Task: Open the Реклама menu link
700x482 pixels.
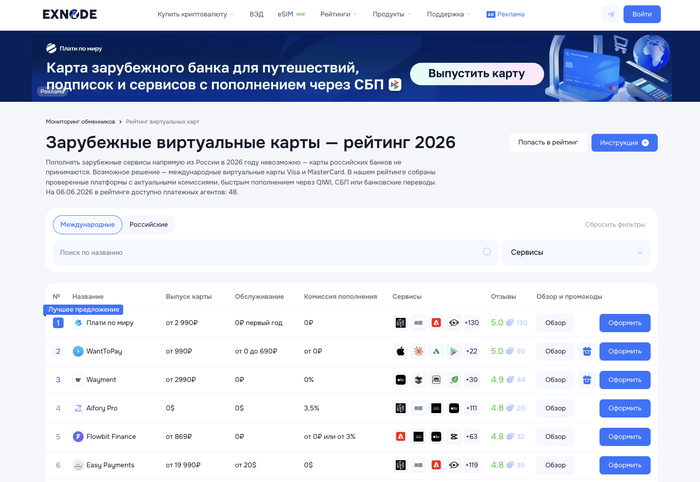Action: point(505,14)
